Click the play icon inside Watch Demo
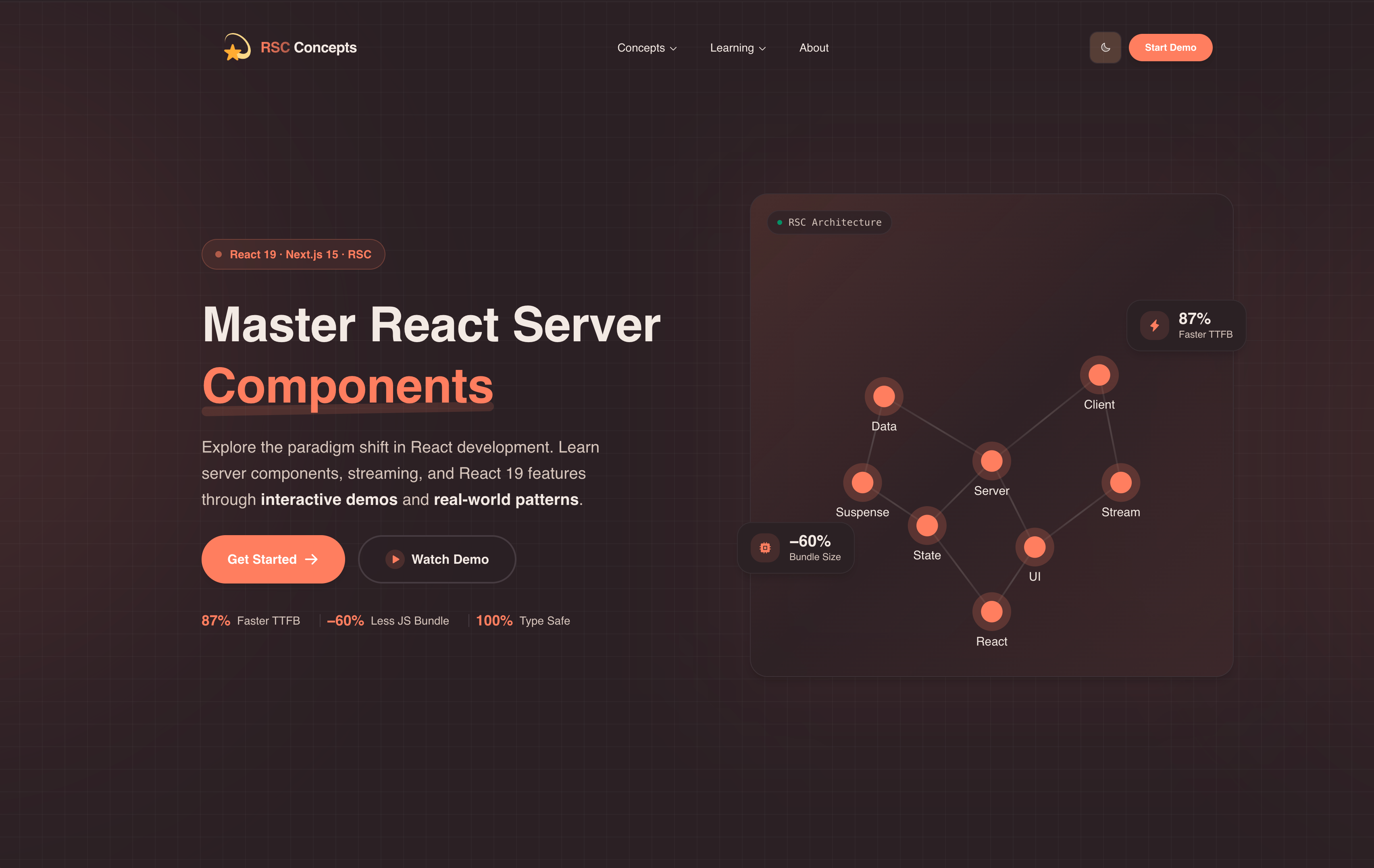This screenshot has width=1374, height=868. coord(395,559)
